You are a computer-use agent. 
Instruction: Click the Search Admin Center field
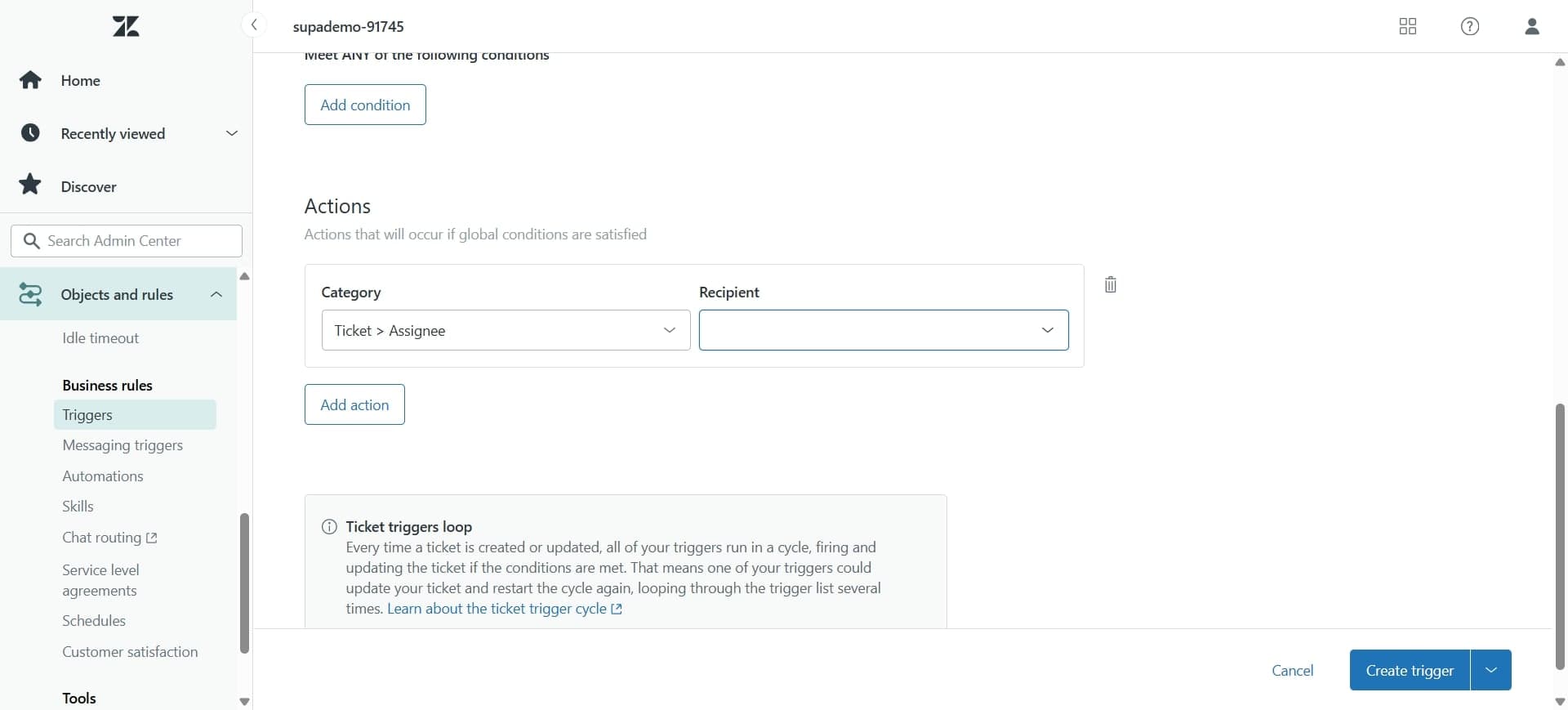pyautogui.click(x=125, y=241)
